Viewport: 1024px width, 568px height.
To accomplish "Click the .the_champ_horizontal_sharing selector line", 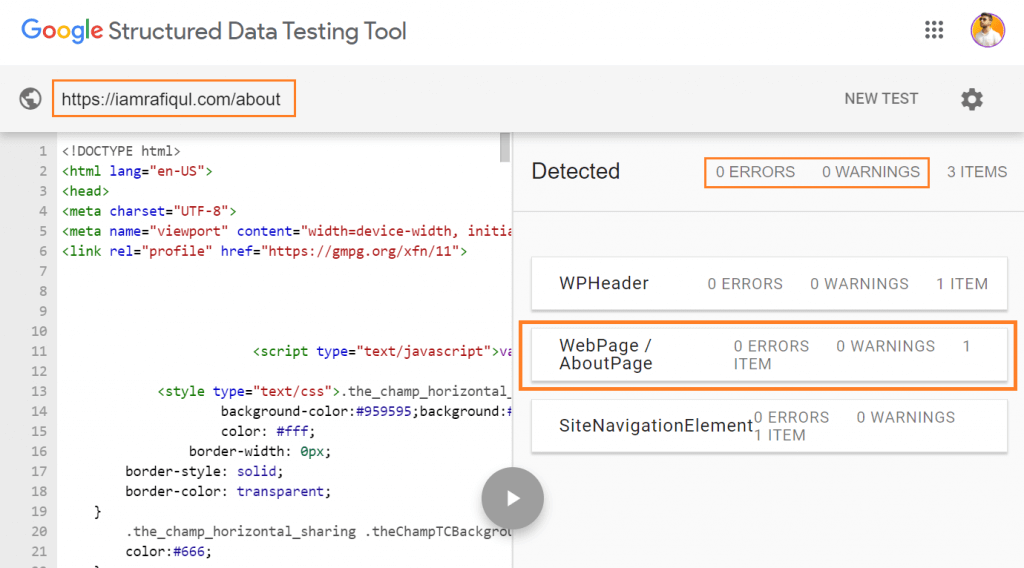I will click(319, 531).
